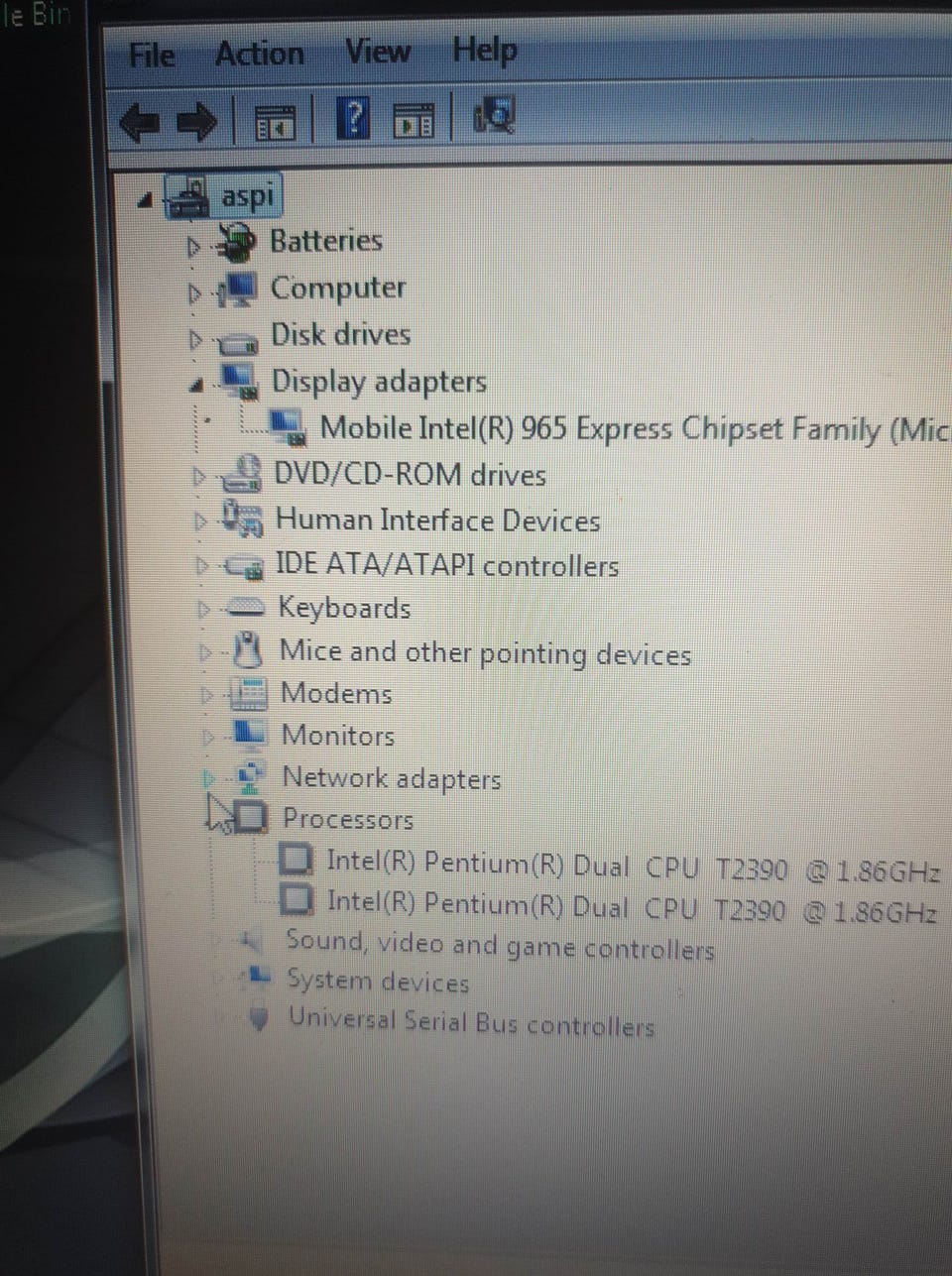Viewport: 952px width, 1276px height.
Task: Click the Monitors icon
Action: (x=249, y=734)
